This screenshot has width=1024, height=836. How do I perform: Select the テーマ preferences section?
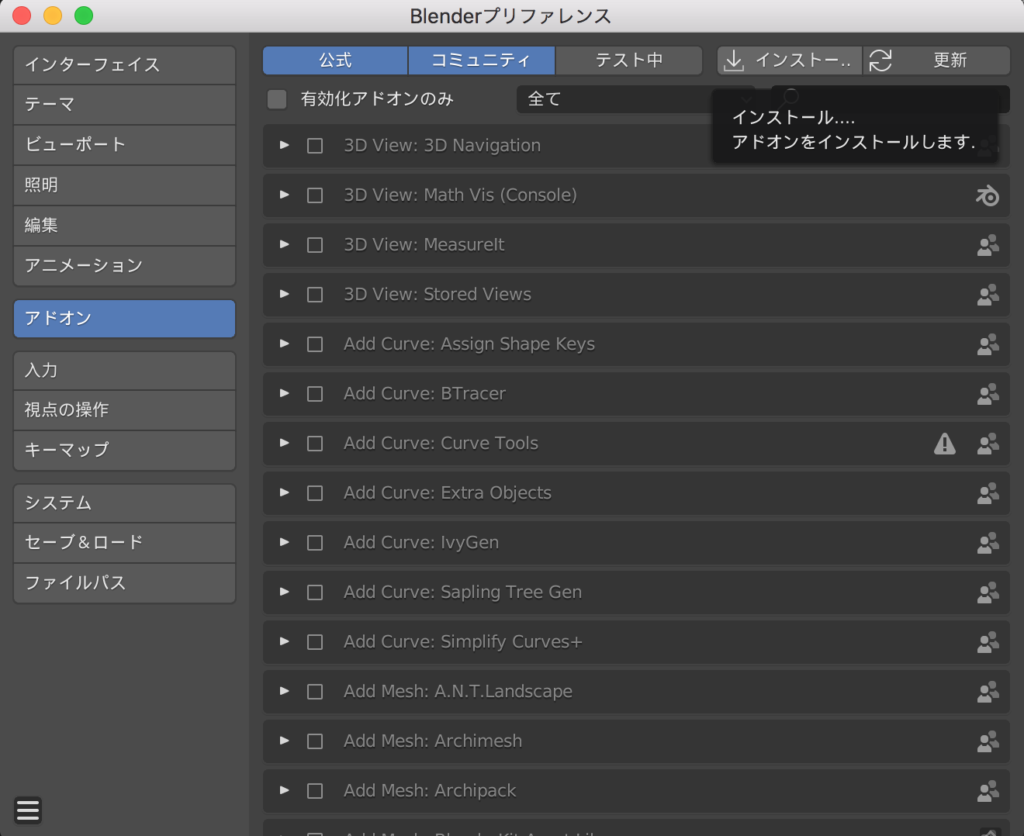tap(124, 104)
